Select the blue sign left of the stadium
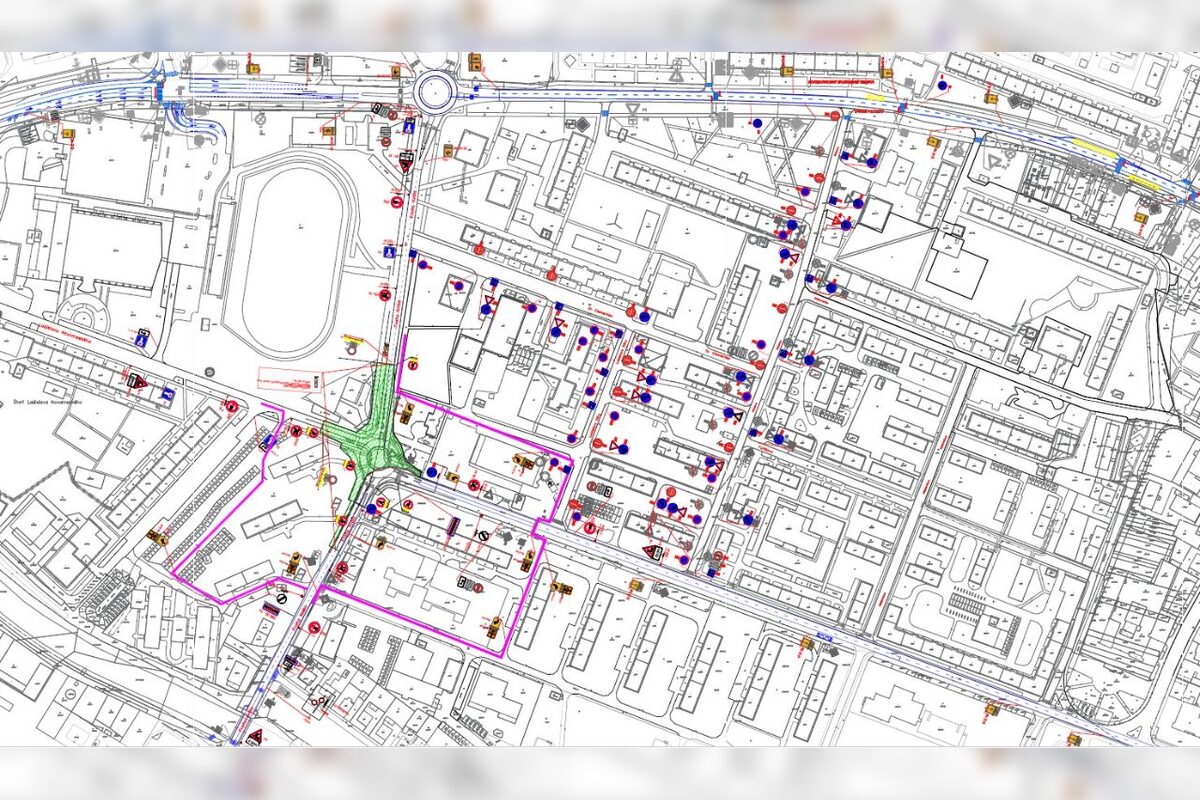 (142, 338)
